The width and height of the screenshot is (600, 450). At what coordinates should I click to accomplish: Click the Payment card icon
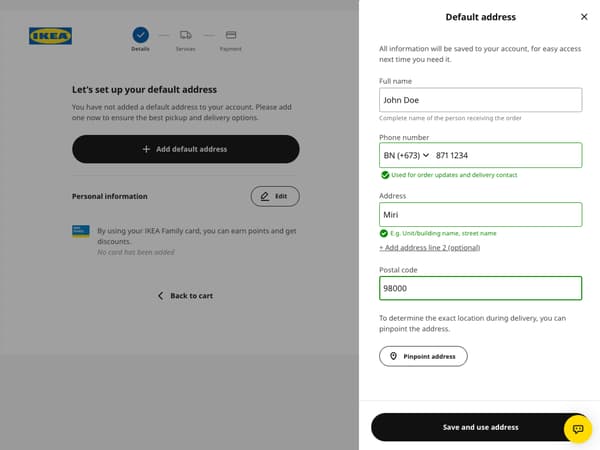click(x=231, y=34)
